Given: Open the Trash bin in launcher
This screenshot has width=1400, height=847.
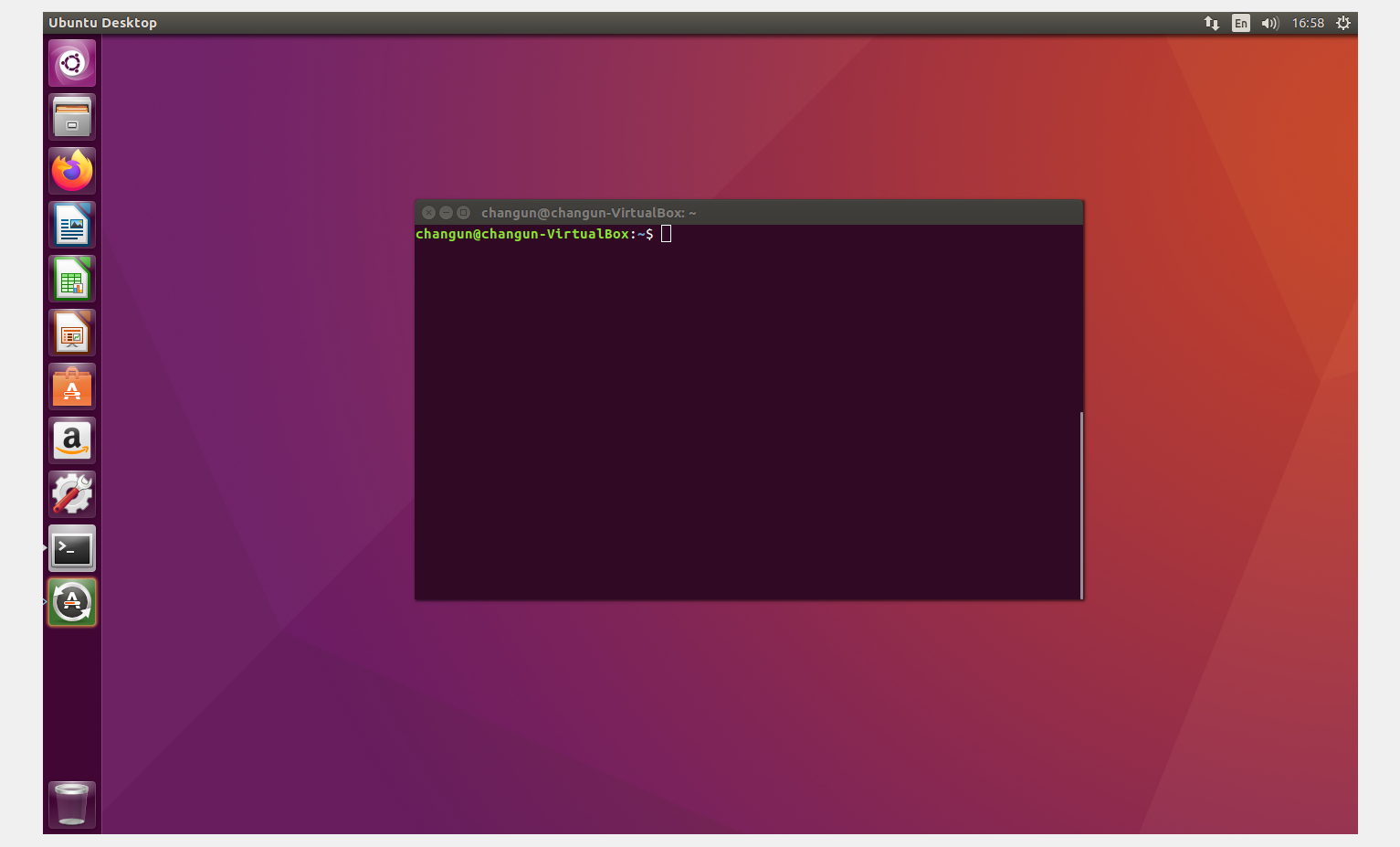Looking at the screenshot, I should [72, 804].
